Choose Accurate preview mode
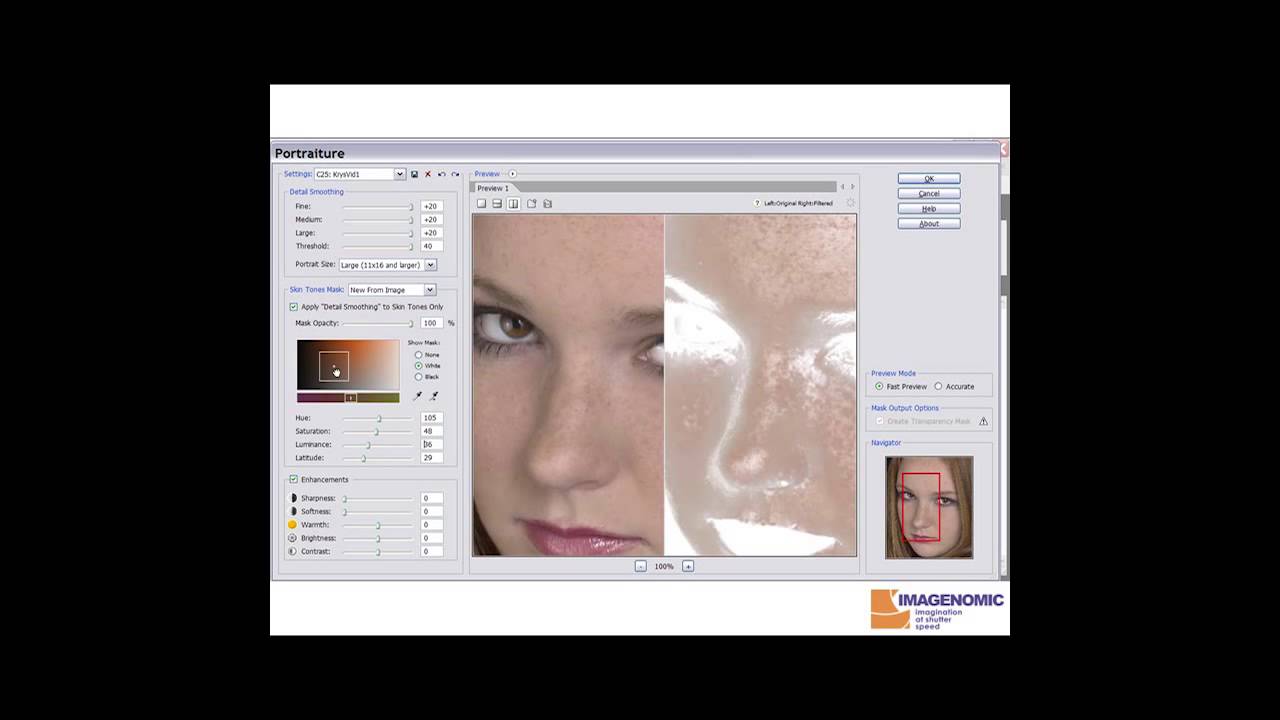Image resolution: width=1280 pixels, height=720 pixels. (938, 386)
